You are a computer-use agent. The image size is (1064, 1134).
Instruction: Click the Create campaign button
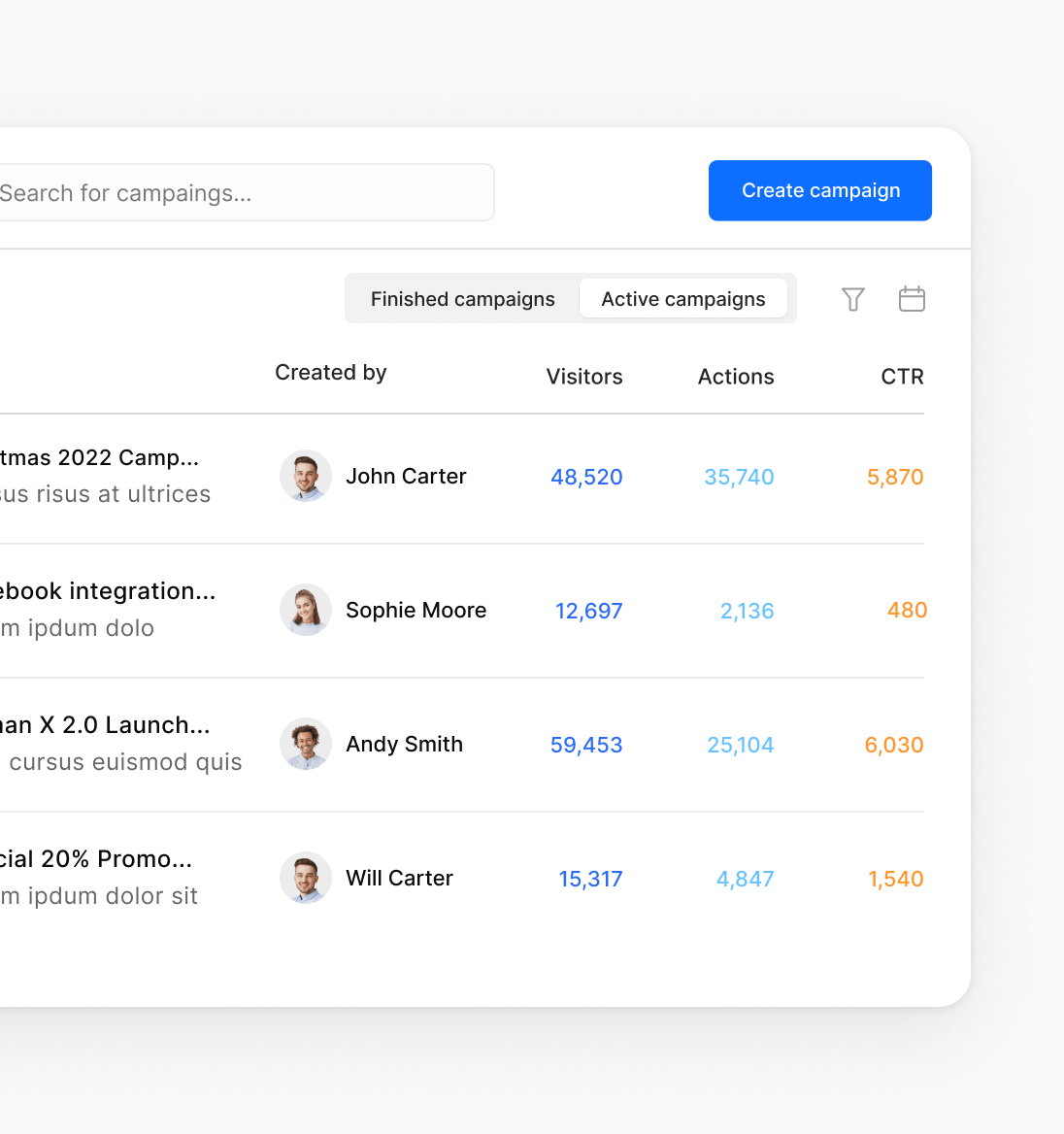pyautogui.click(x=820, y=190)
